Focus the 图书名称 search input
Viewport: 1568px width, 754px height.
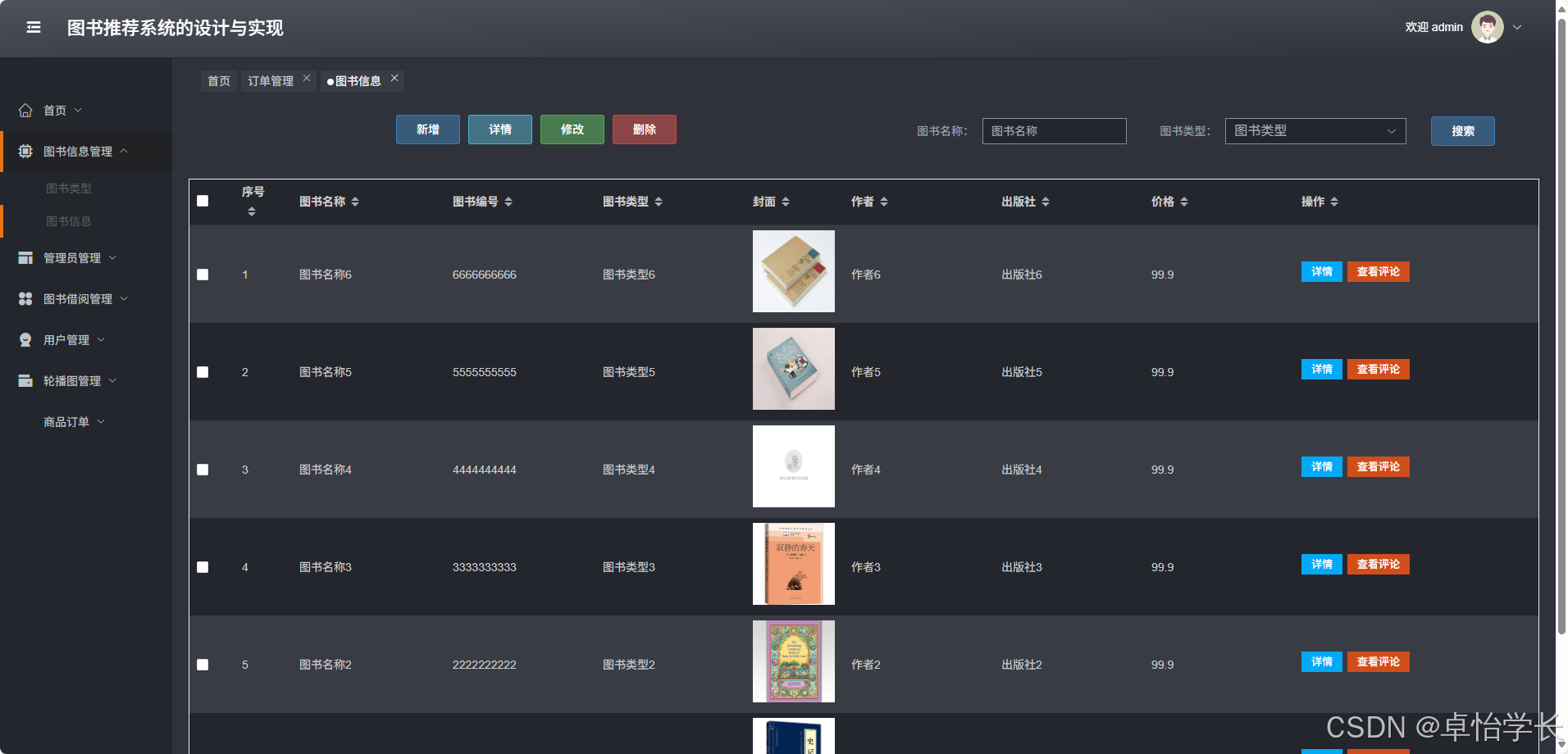(x=1055, y=131)
